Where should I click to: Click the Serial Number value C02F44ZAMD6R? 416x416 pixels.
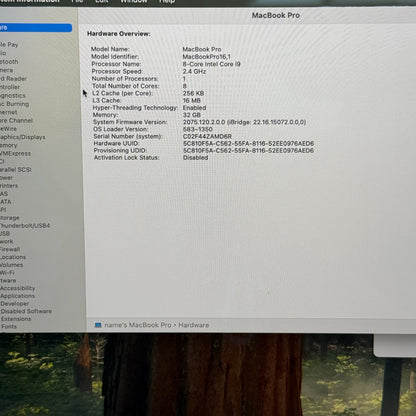207,136
